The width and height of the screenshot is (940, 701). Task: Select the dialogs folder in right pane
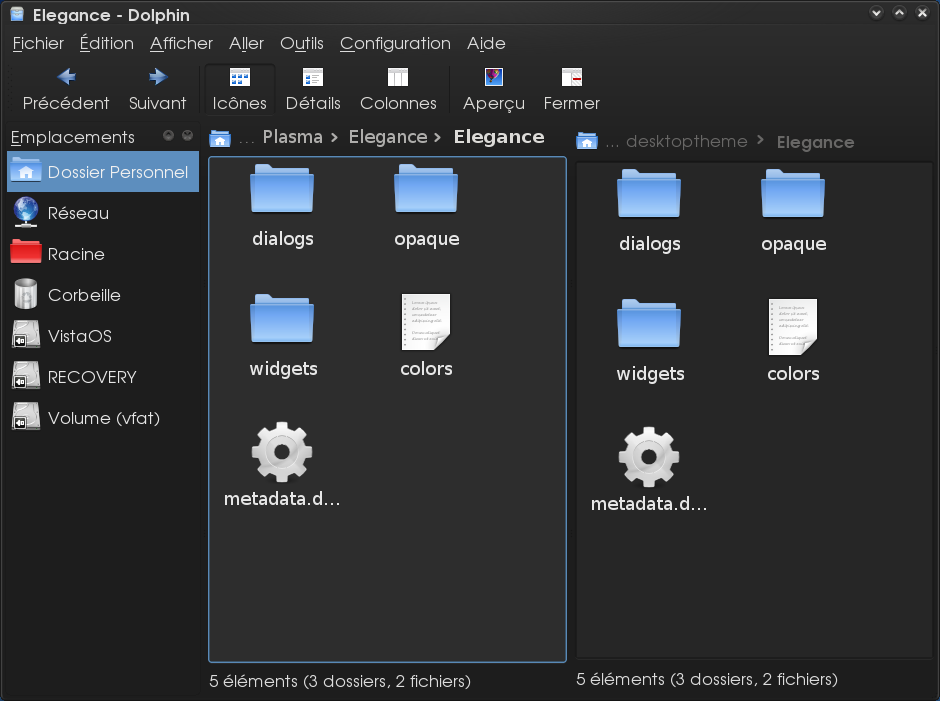click(649, 210)
